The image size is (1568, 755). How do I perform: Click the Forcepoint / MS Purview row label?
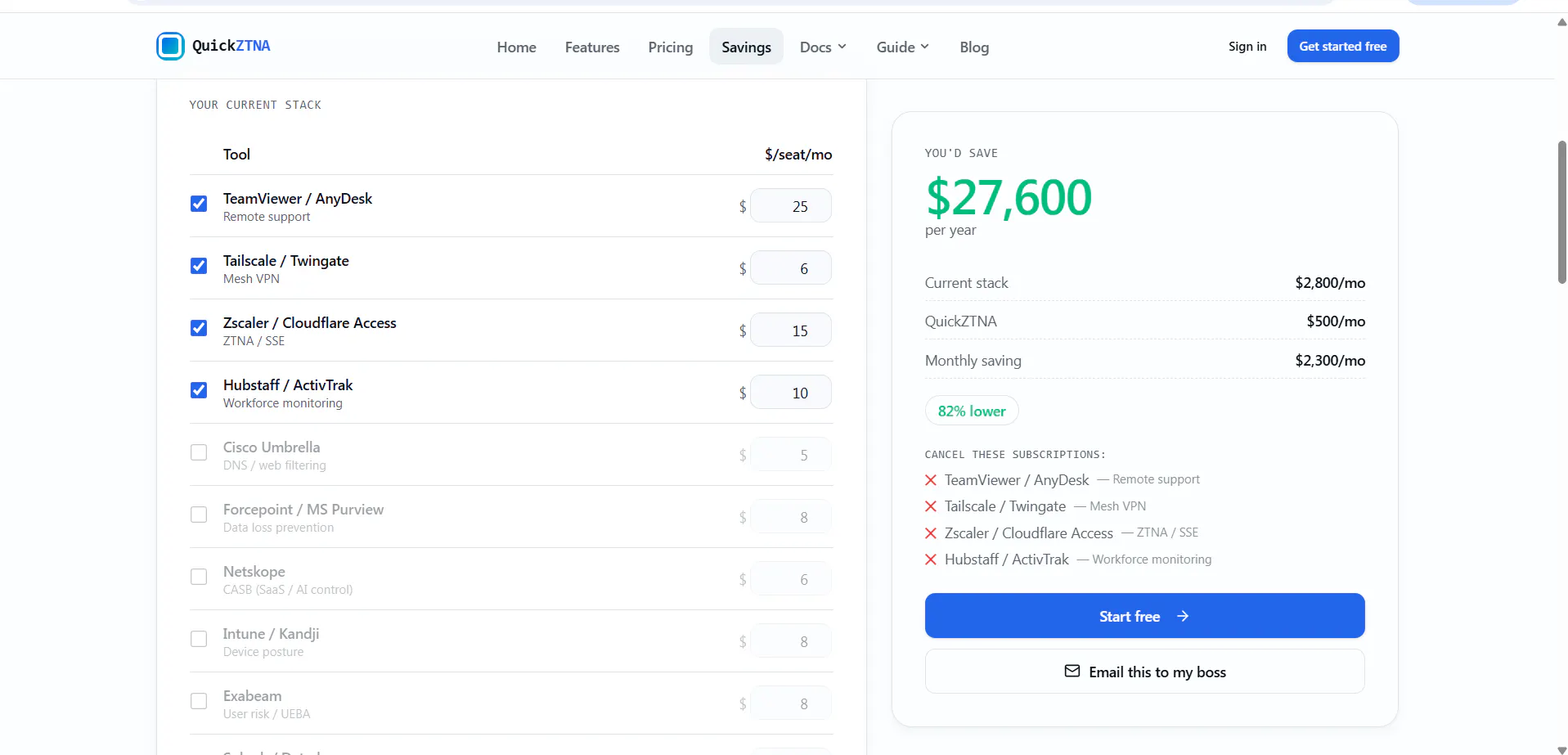303,510
